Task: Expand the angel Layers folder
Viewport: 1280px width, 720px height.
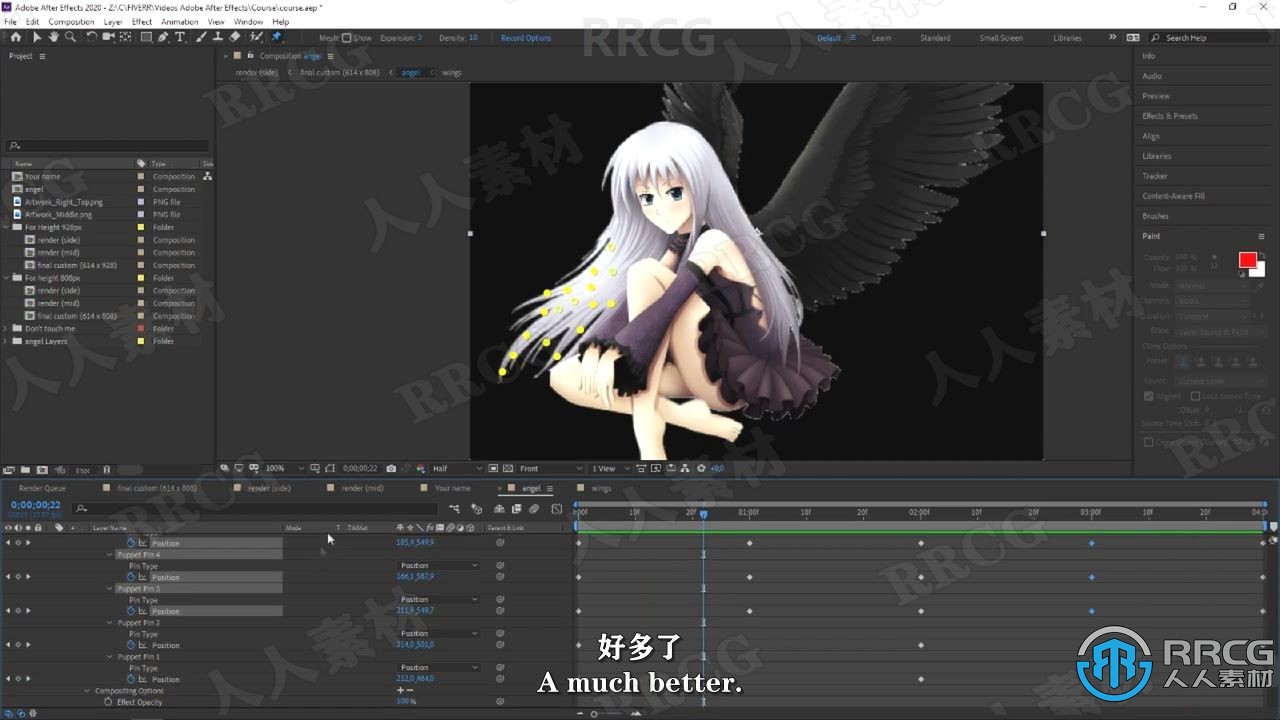Action: click(6, 341)
